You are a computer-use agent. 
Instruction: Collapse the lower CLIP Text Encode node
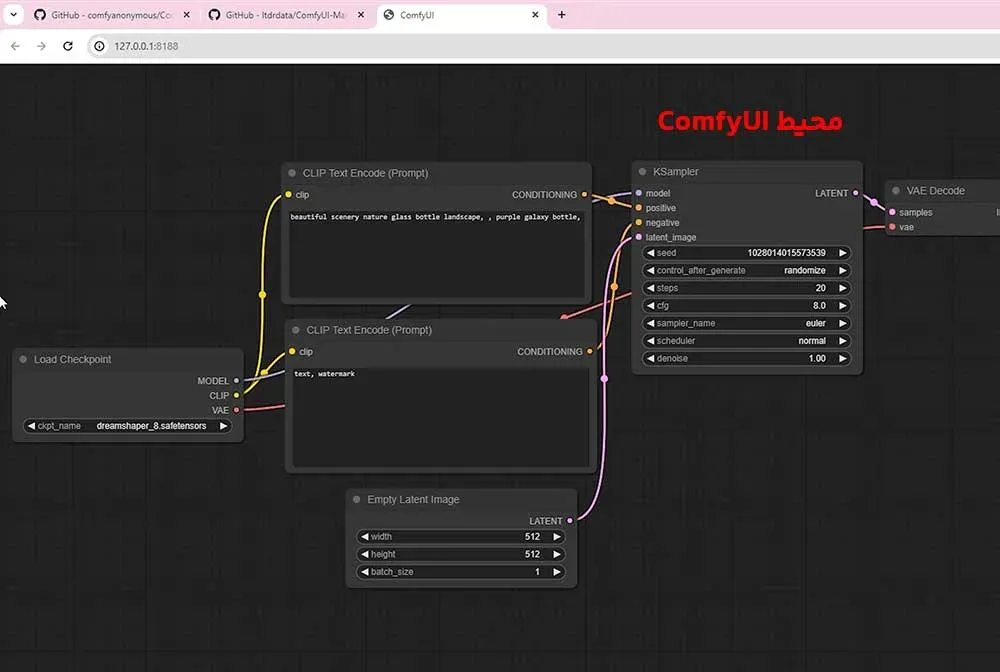click(295, 330)
